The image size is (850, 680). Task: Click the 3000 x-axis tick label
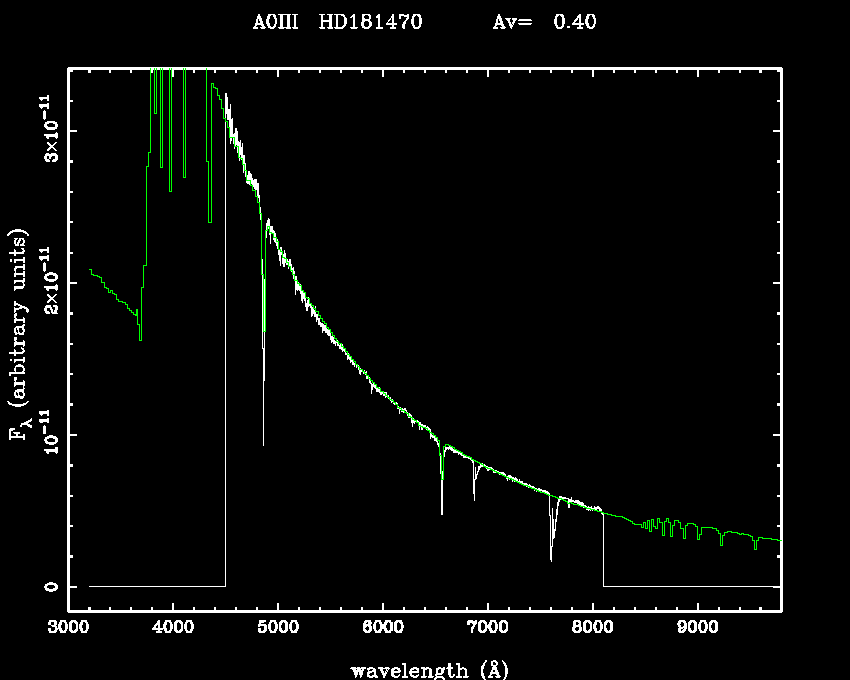(x=68, y=628)
